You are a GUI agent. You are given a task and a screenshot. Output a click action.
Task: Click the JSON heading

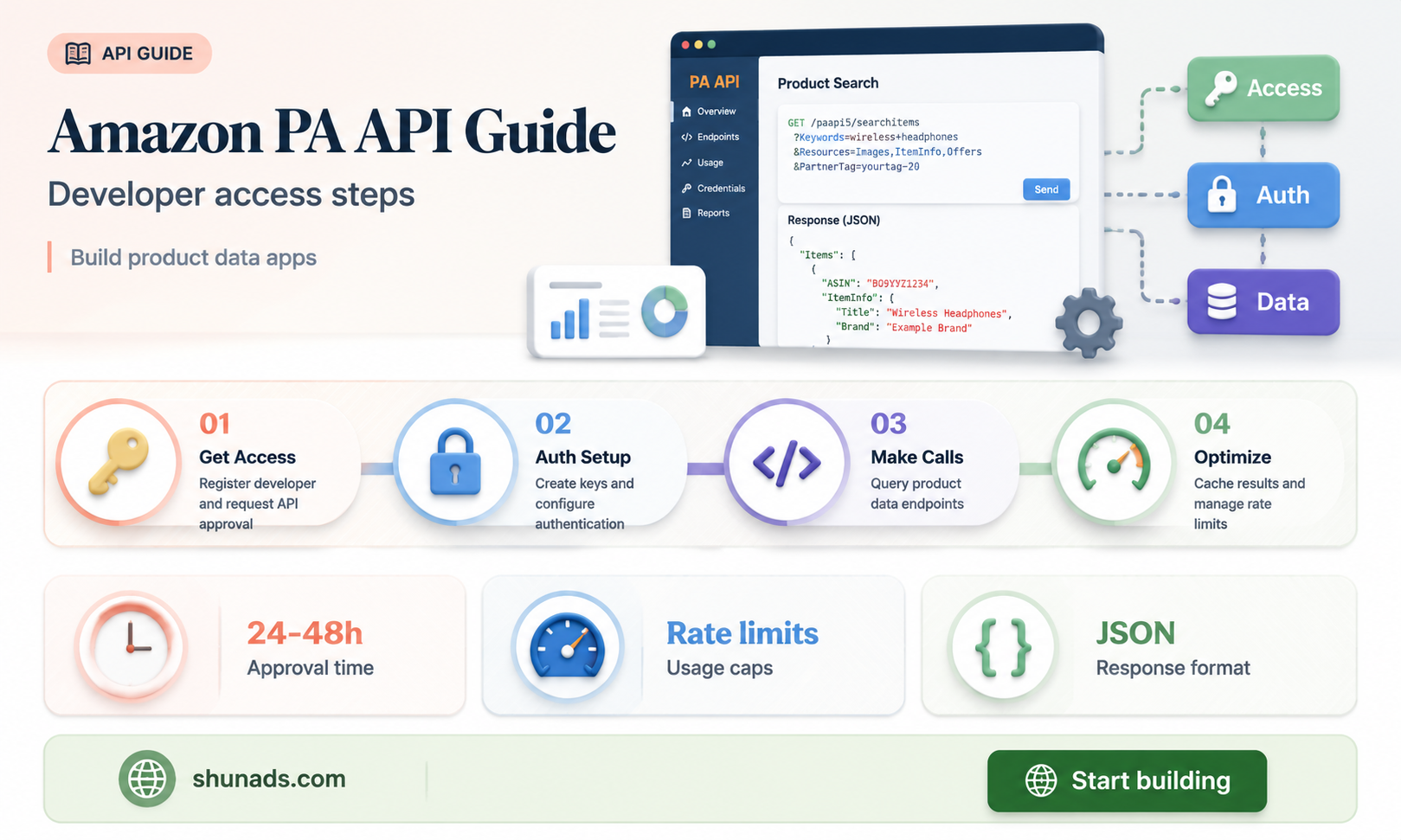(1135, 633)
